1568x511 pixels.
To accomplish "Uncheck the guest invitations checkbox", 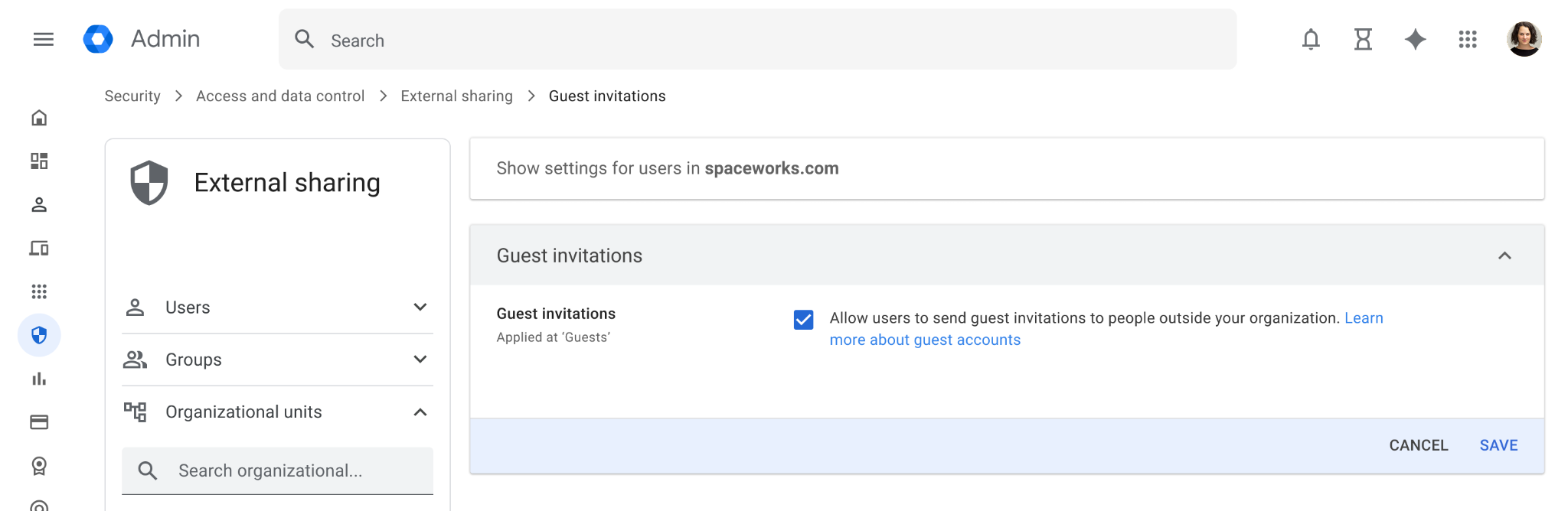I will tap(803, 321).
